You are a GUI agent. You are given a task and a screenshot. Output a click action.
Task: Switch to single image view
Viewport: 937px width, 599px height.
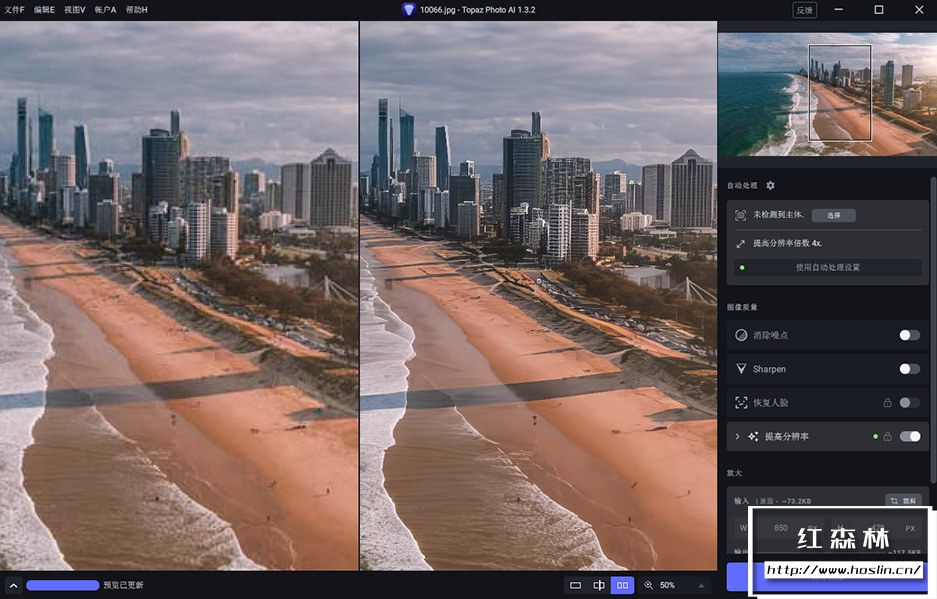pyautogui.click(x=575, y=585)
